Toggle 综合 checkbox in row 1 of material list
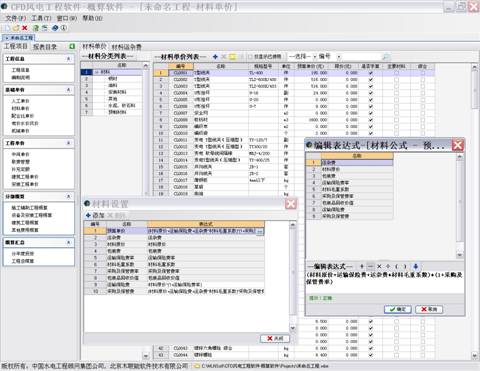 (423, 73)
